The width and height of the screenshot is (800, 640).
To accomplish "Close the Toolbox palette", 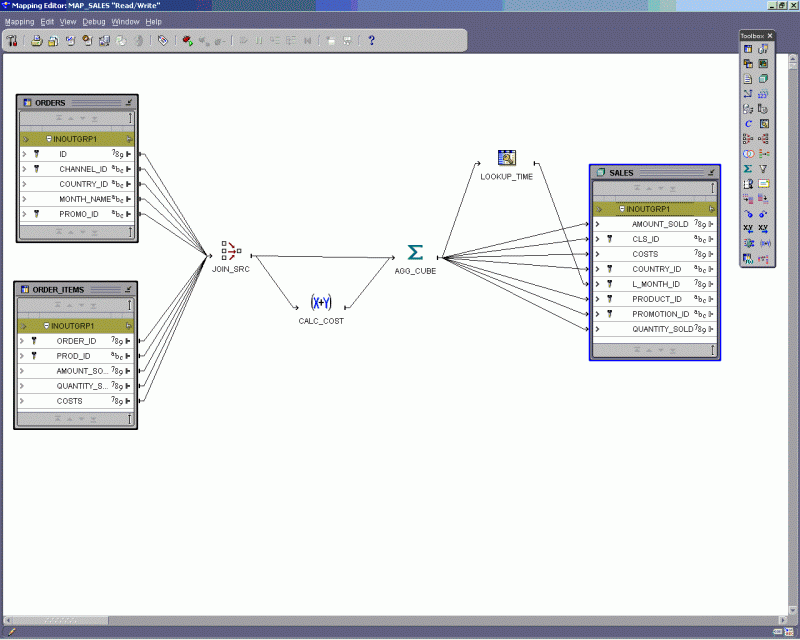I will pos(770,36).
